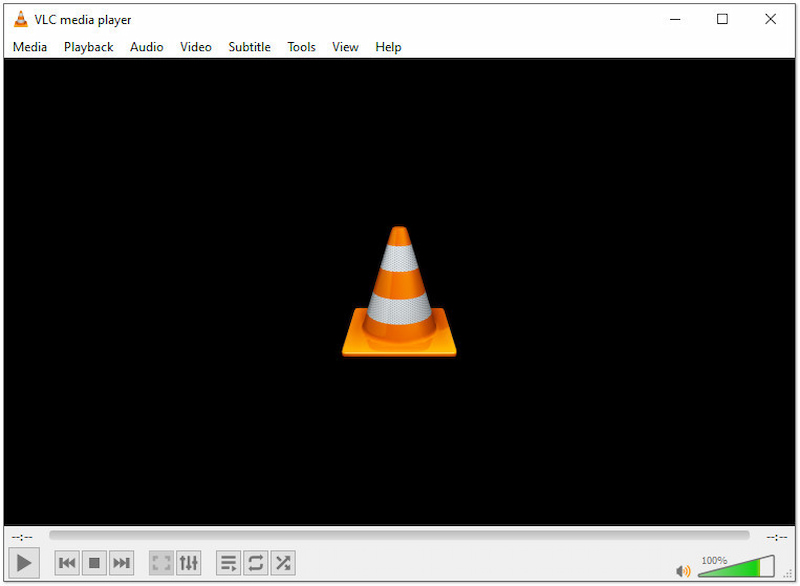Show the playlist view
800x586 pixels.
(228, 562)
